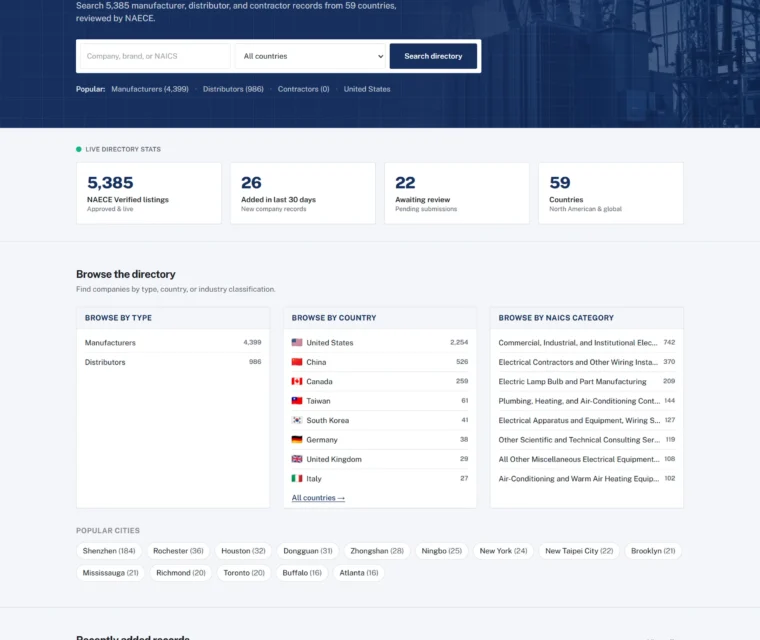Select the New Taipei City (22) chip
The height and width of the screenshot is (640, 760).
pyautogui.click(x=579, y=551)
